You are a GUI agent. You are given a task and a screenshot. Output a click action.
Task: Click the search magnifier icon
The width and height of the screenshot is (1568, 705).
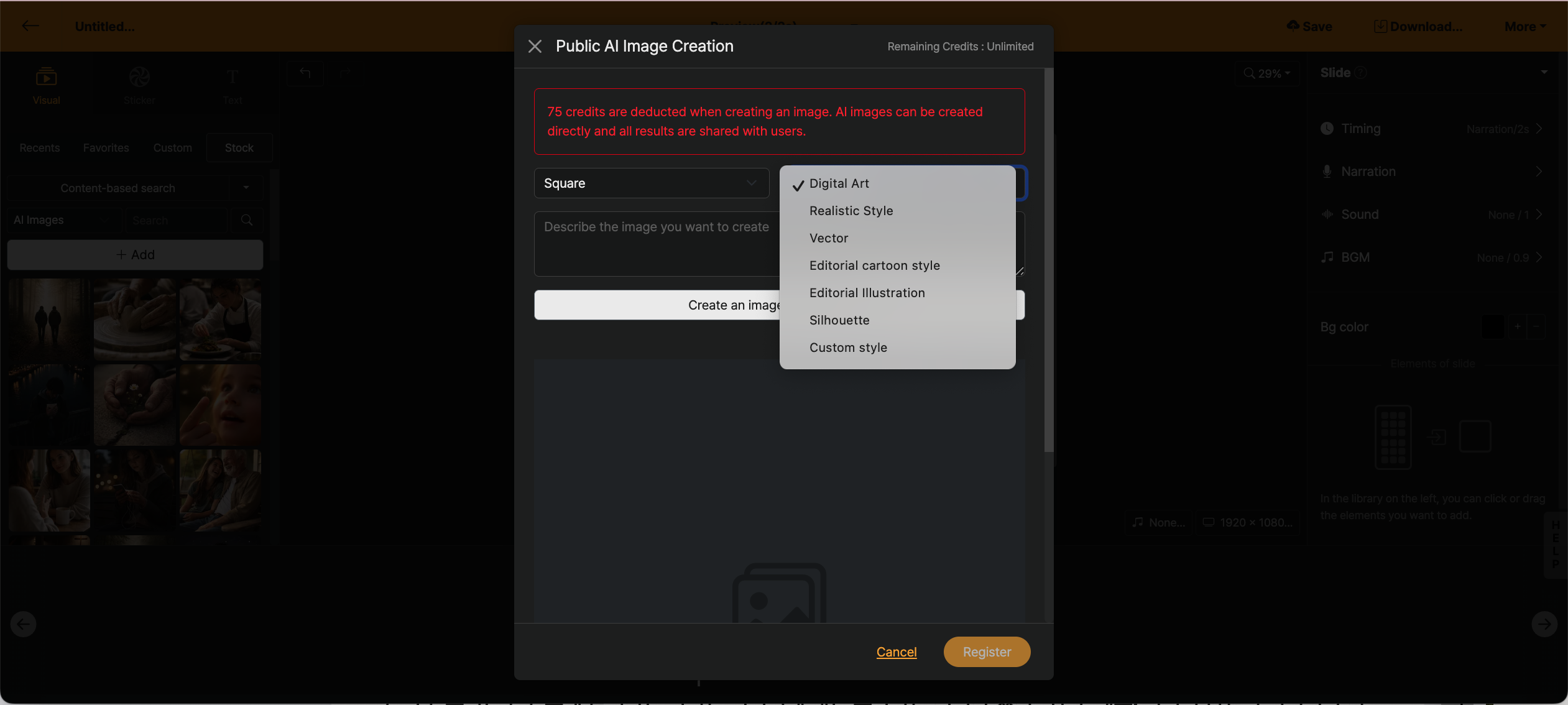pos(247,220)
